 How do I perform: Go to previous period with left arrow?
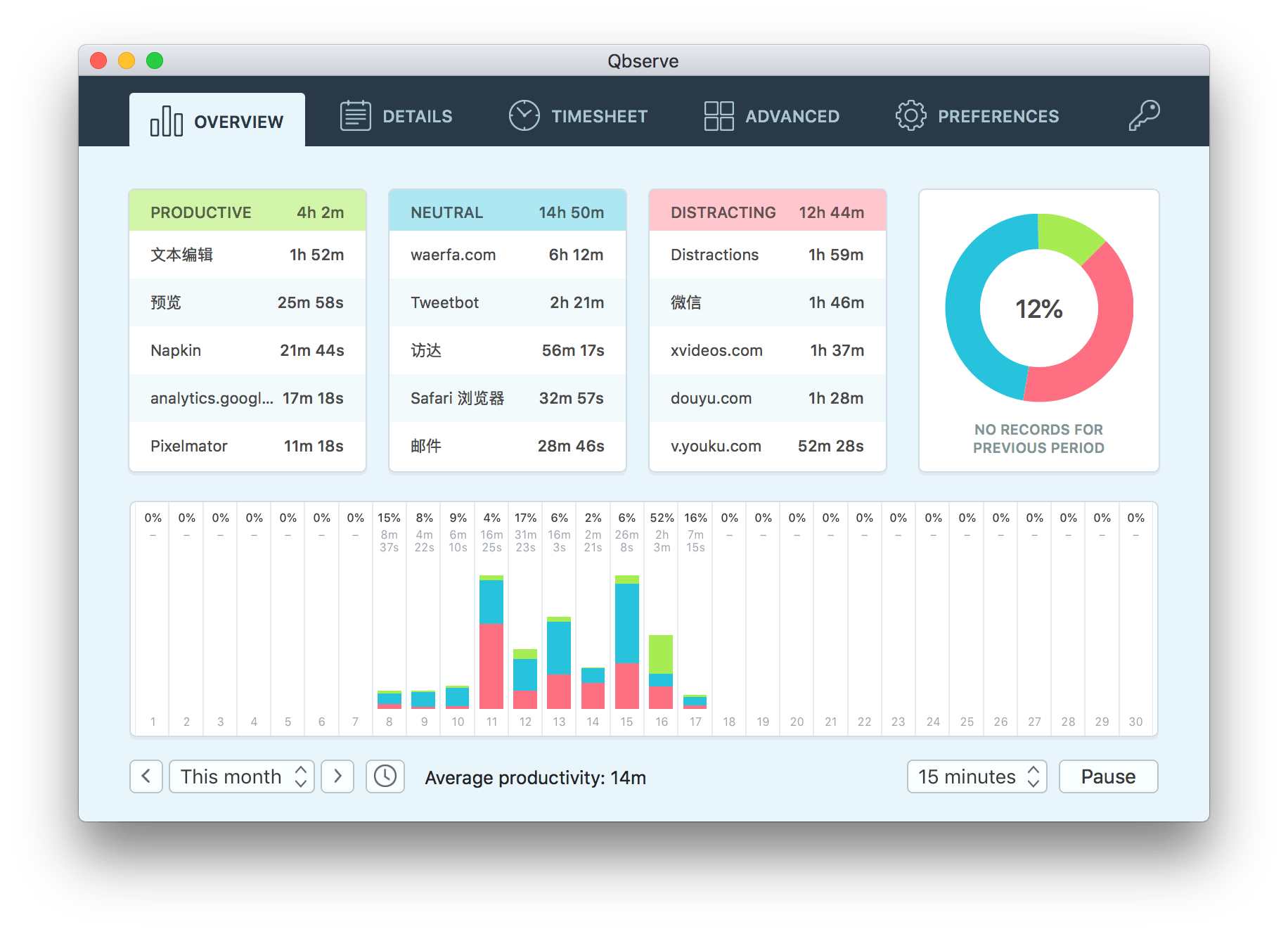146,776
